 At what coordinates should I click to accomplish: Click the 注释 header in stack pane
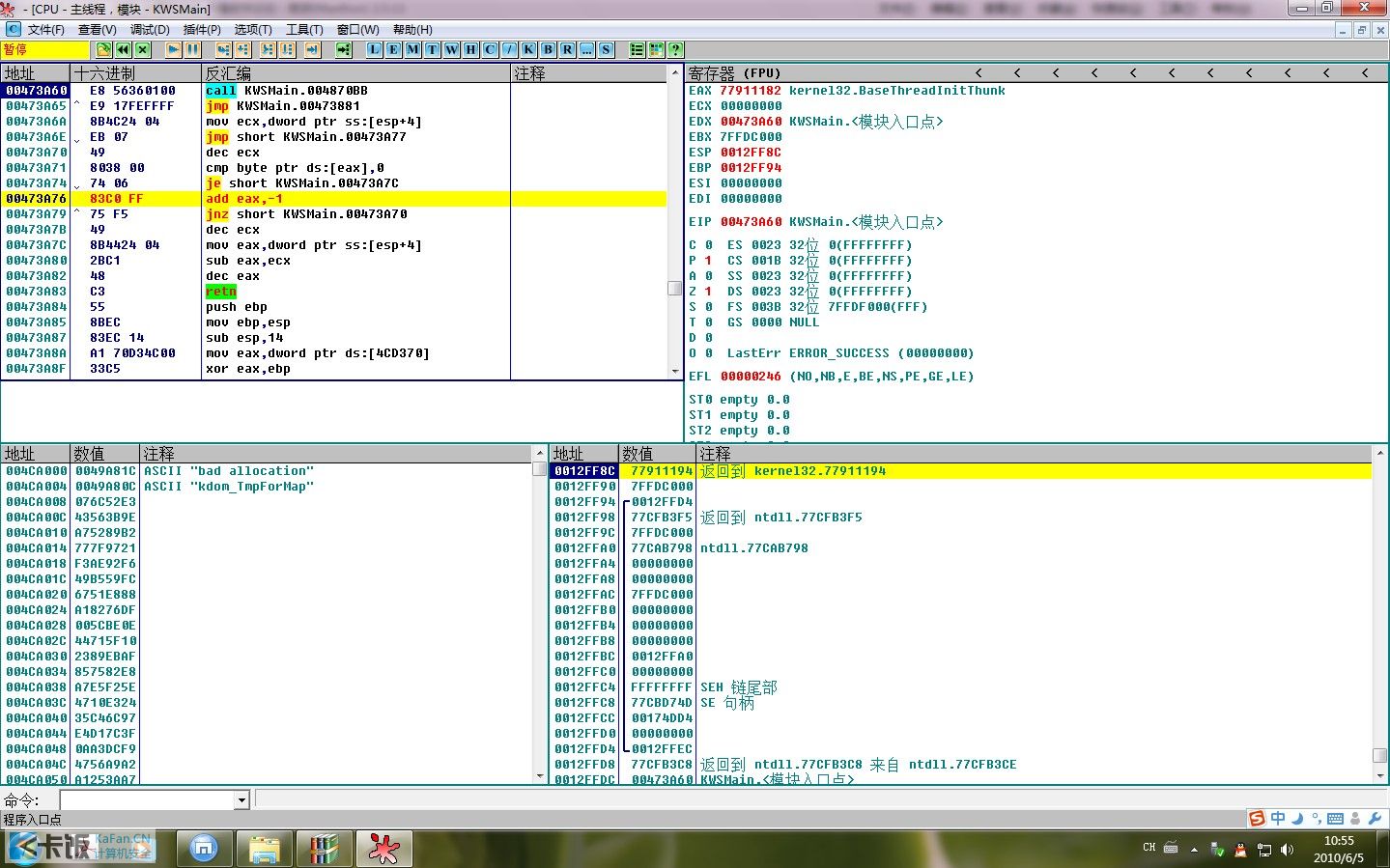click(1034, 454)
